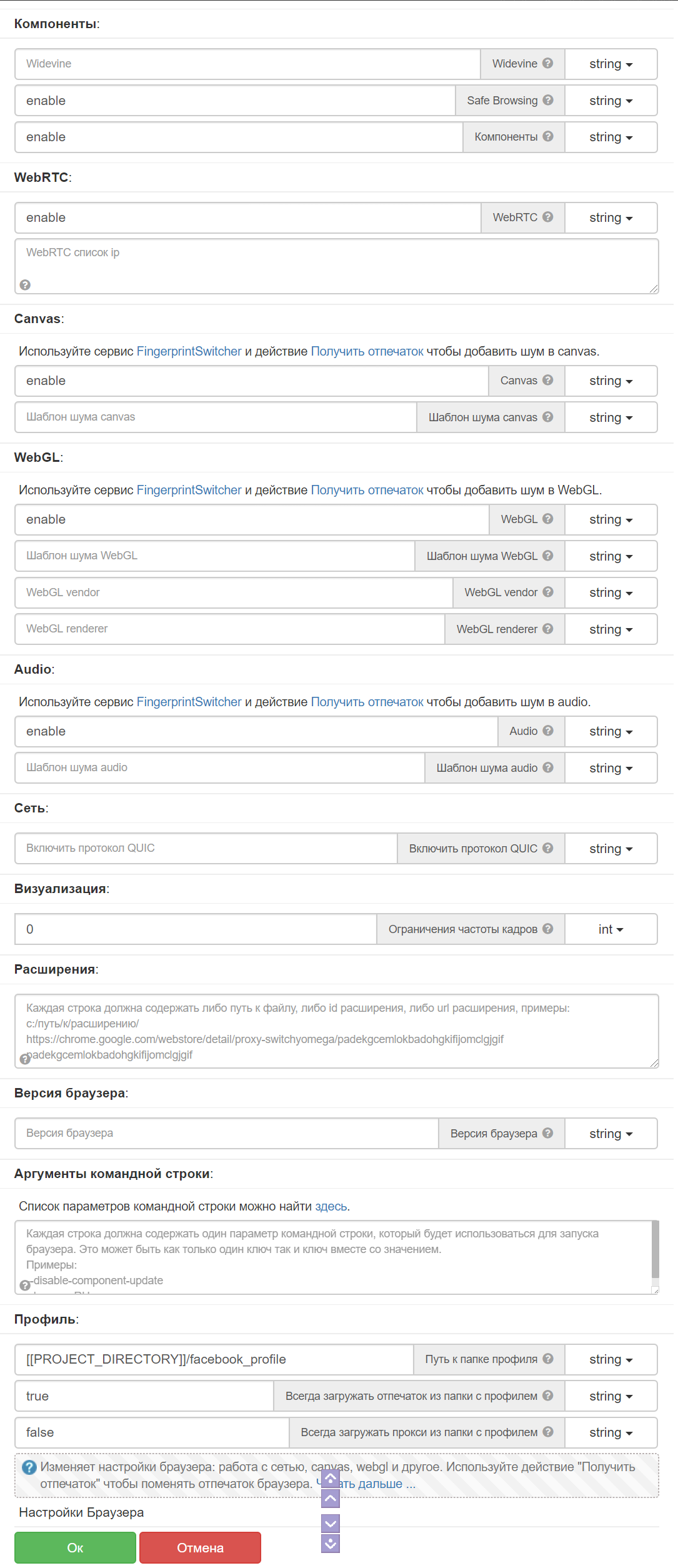Click the scroll-to-bottom arrow icon
678x1568 pixels.
tap(331, 1544)
